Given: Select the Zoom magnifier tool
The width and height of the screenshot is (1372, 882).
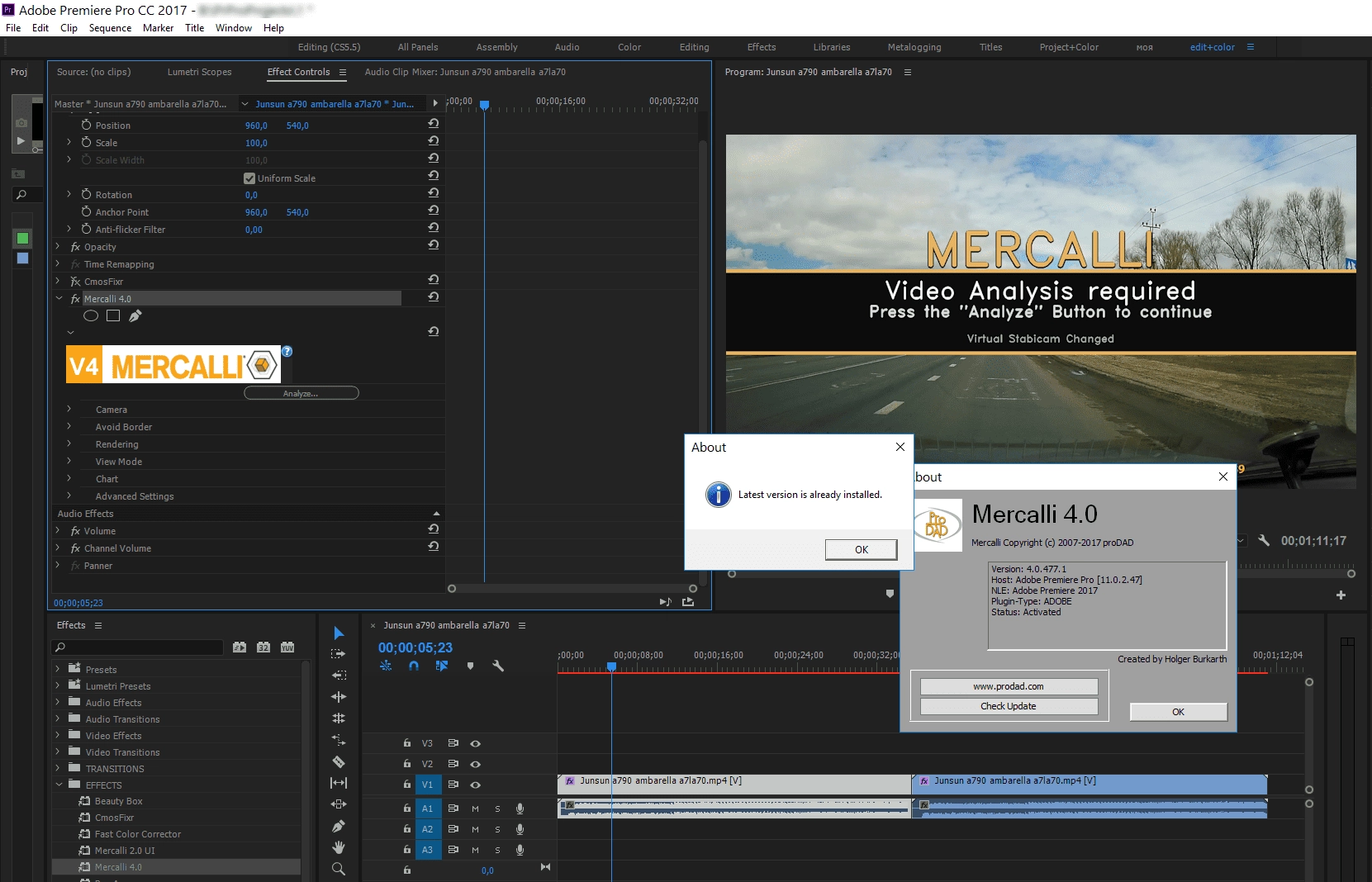Looking at the screenshot, I should 339,869.
